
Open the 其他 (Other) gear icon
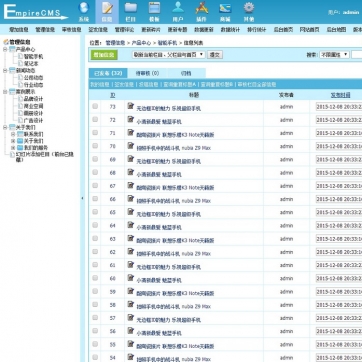249,11
